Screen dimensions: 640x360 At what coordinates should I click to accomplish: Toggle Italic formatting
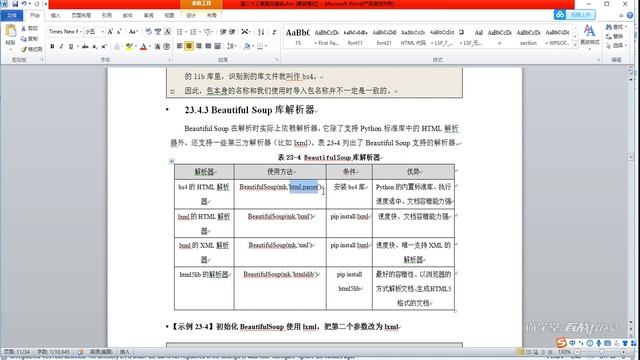tap(61, 47)
